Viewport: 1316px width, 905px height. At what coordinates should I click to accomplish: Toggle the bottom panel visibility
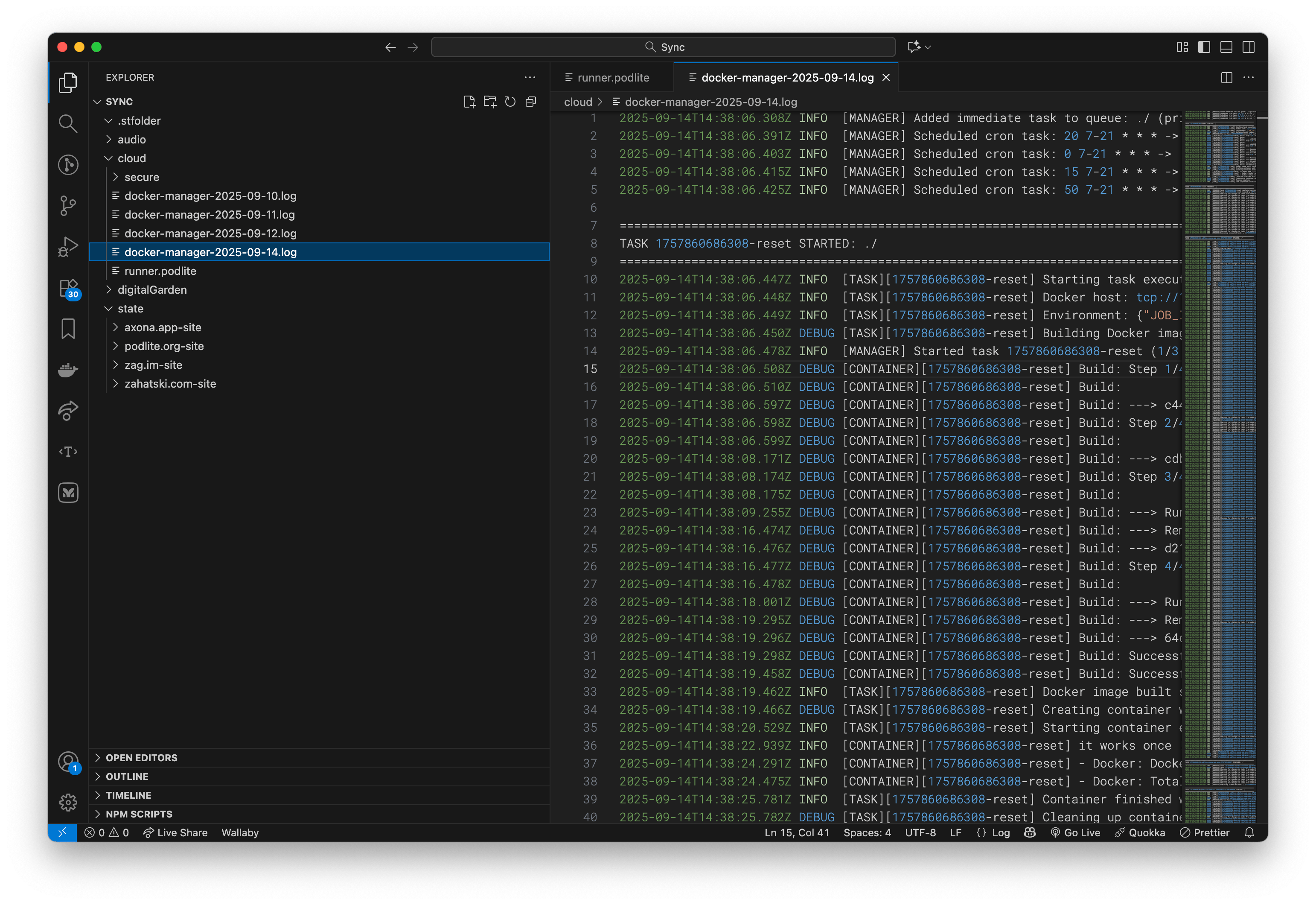(x=1226, y=47)
